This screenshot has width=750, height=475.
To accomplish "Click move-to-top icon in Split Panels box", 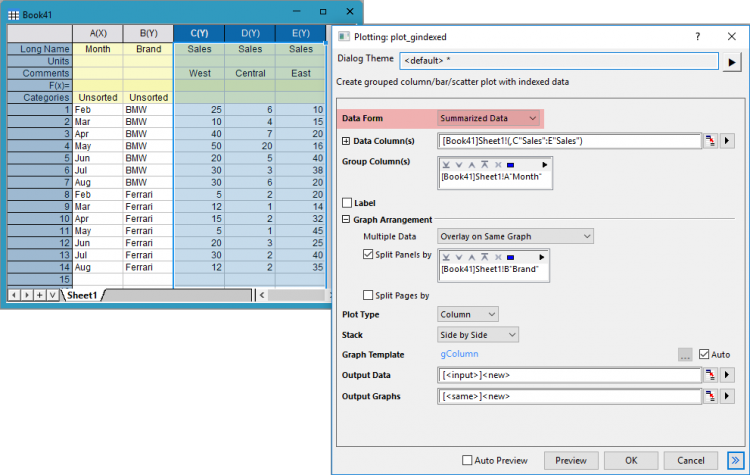I will point(485,257).
